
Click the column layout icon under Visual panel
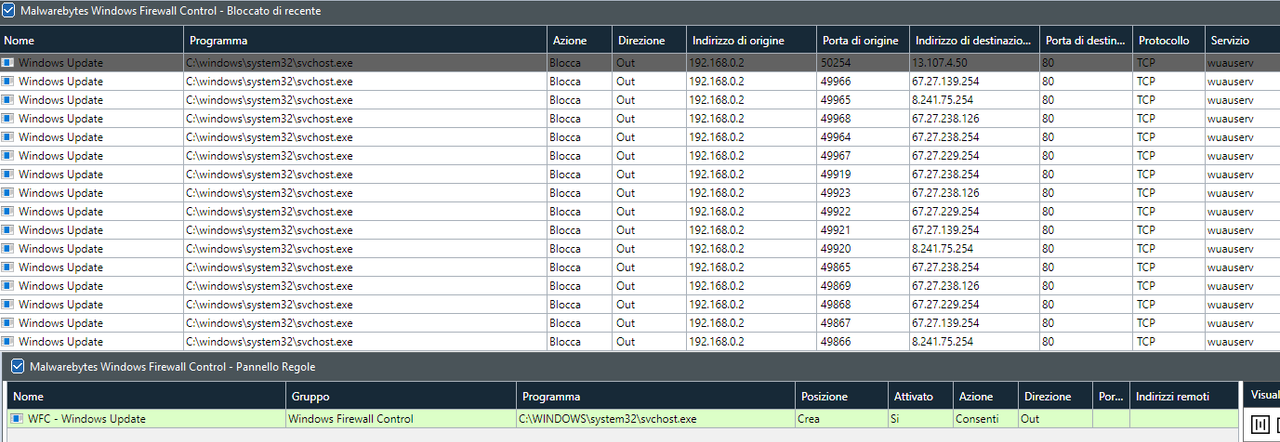(x=1260, y=425)
